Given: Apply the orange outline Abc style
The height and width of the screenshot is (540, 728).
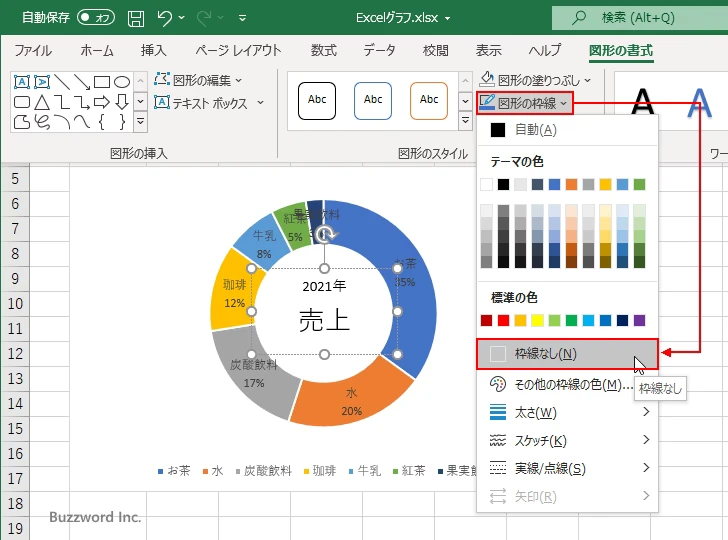Looking at the screenshot, I should (x=429, y=101).
